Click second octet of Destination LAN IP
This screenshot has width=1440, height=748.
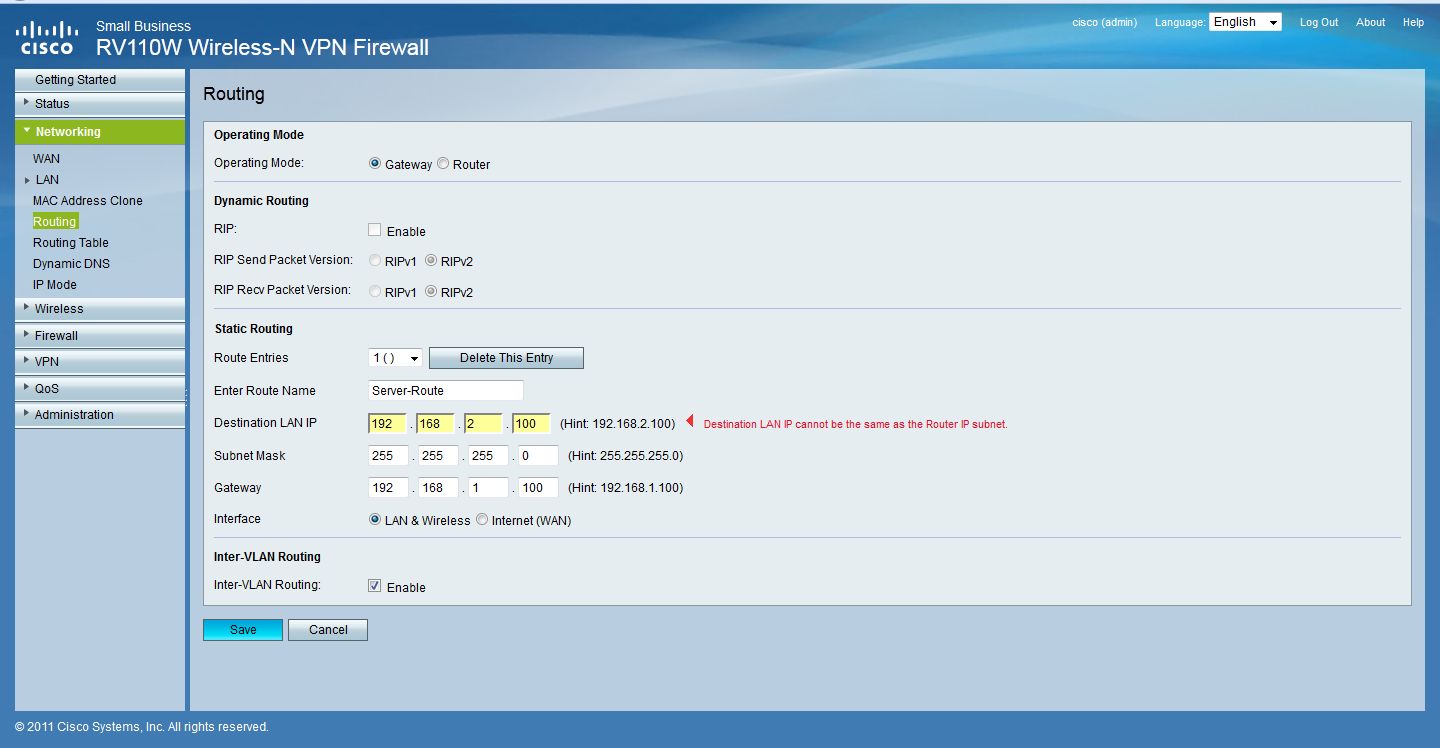tap(435, 423)
